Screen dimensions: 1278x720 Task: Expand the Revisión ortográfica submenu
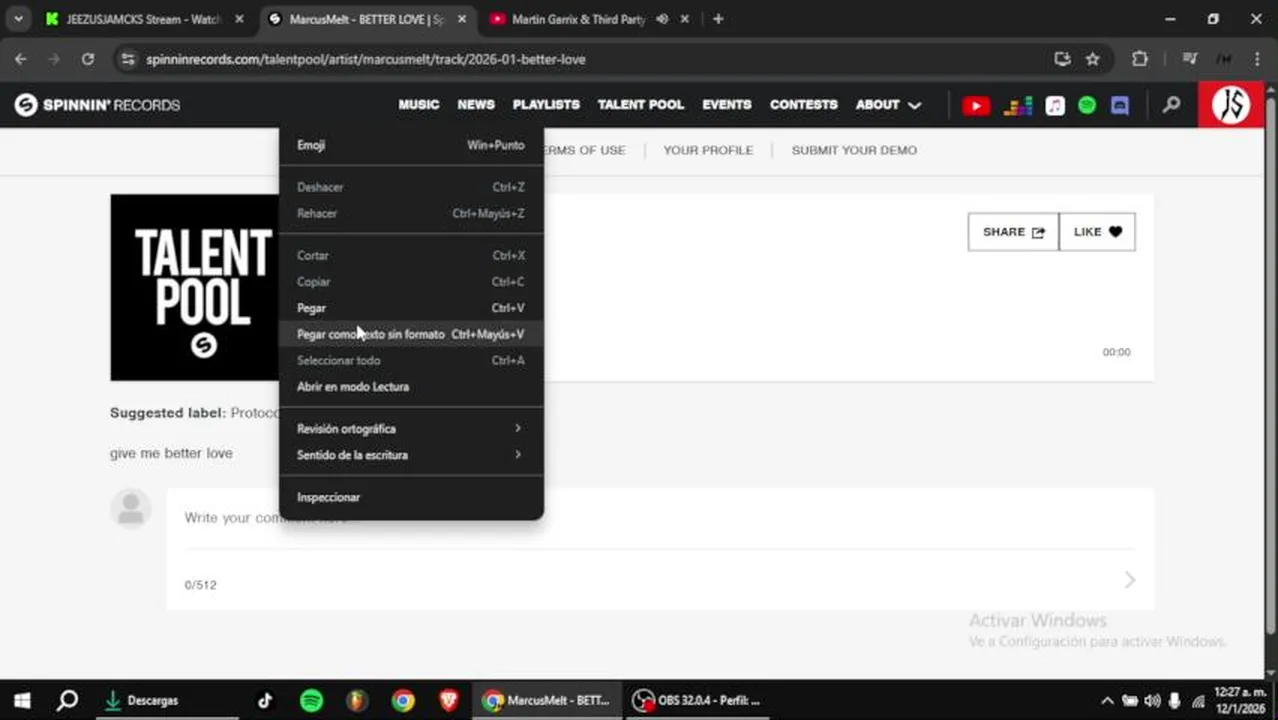tap(411, 429)
